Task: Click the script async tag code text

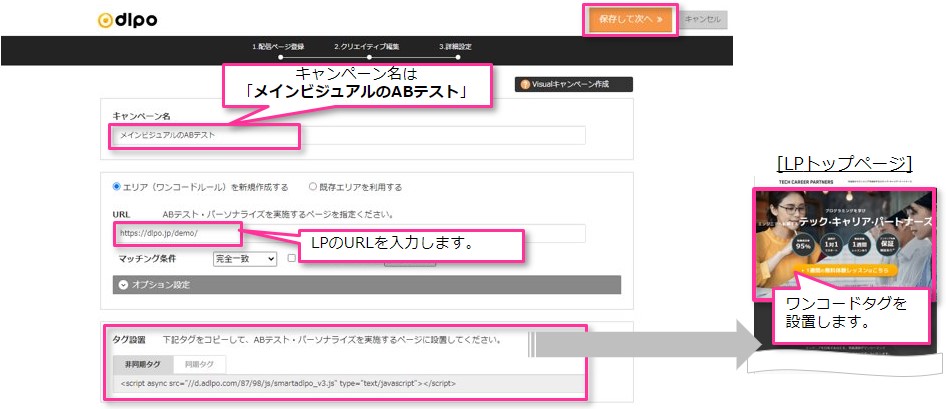Action: click(x=288, y=384)
